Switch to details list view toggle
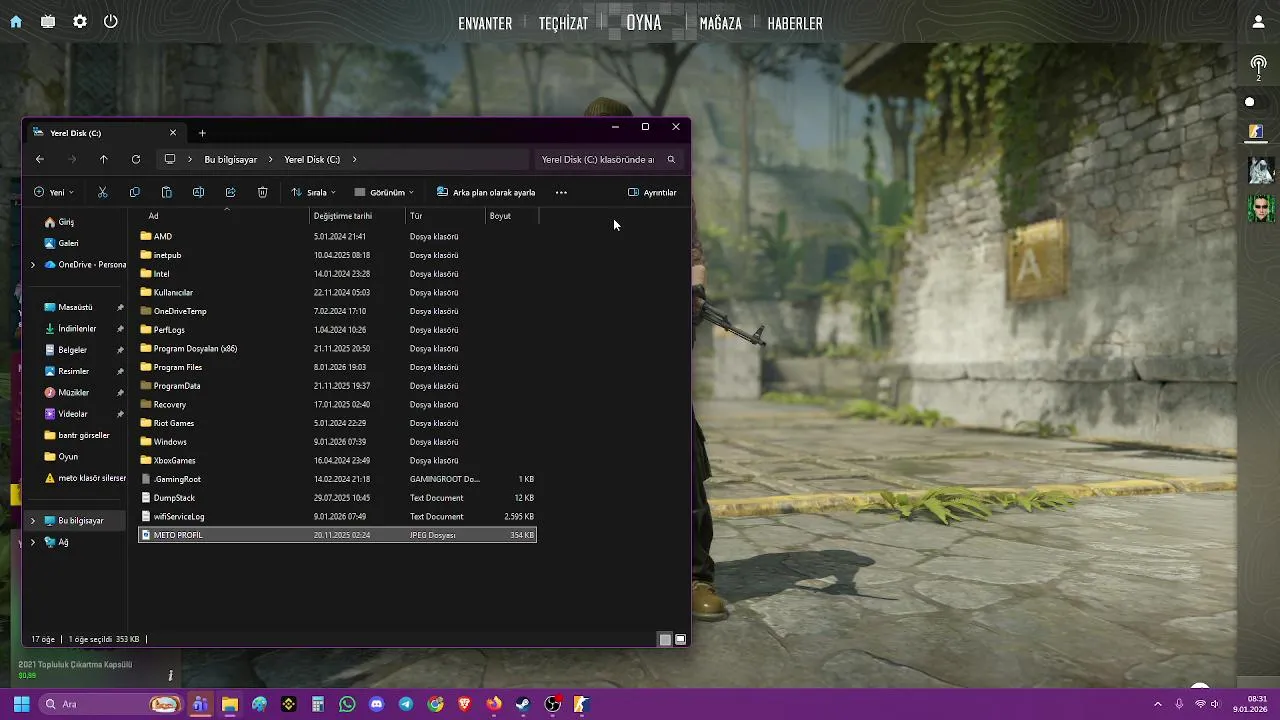The height and width of the screenshot is (720, 1280). coord(665,639)
